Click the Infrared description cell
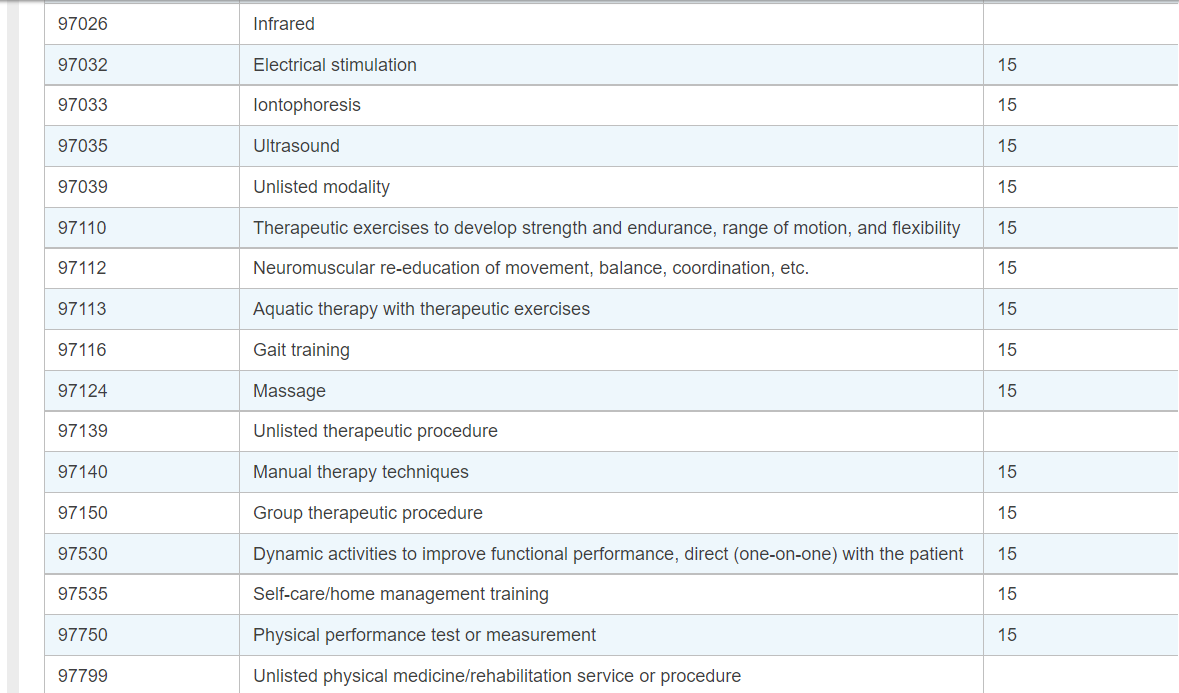This screenshot has height=693, width=1179. click(x=611, y=24)
